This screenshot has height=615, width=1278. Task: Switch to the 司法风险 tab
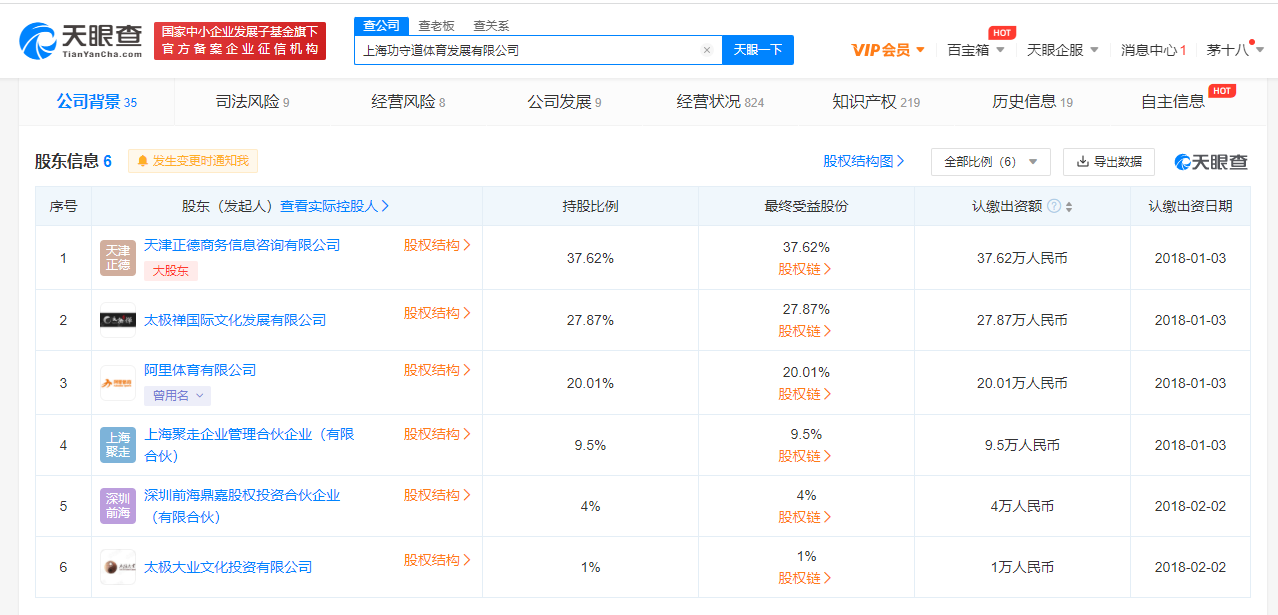point(252,102)
